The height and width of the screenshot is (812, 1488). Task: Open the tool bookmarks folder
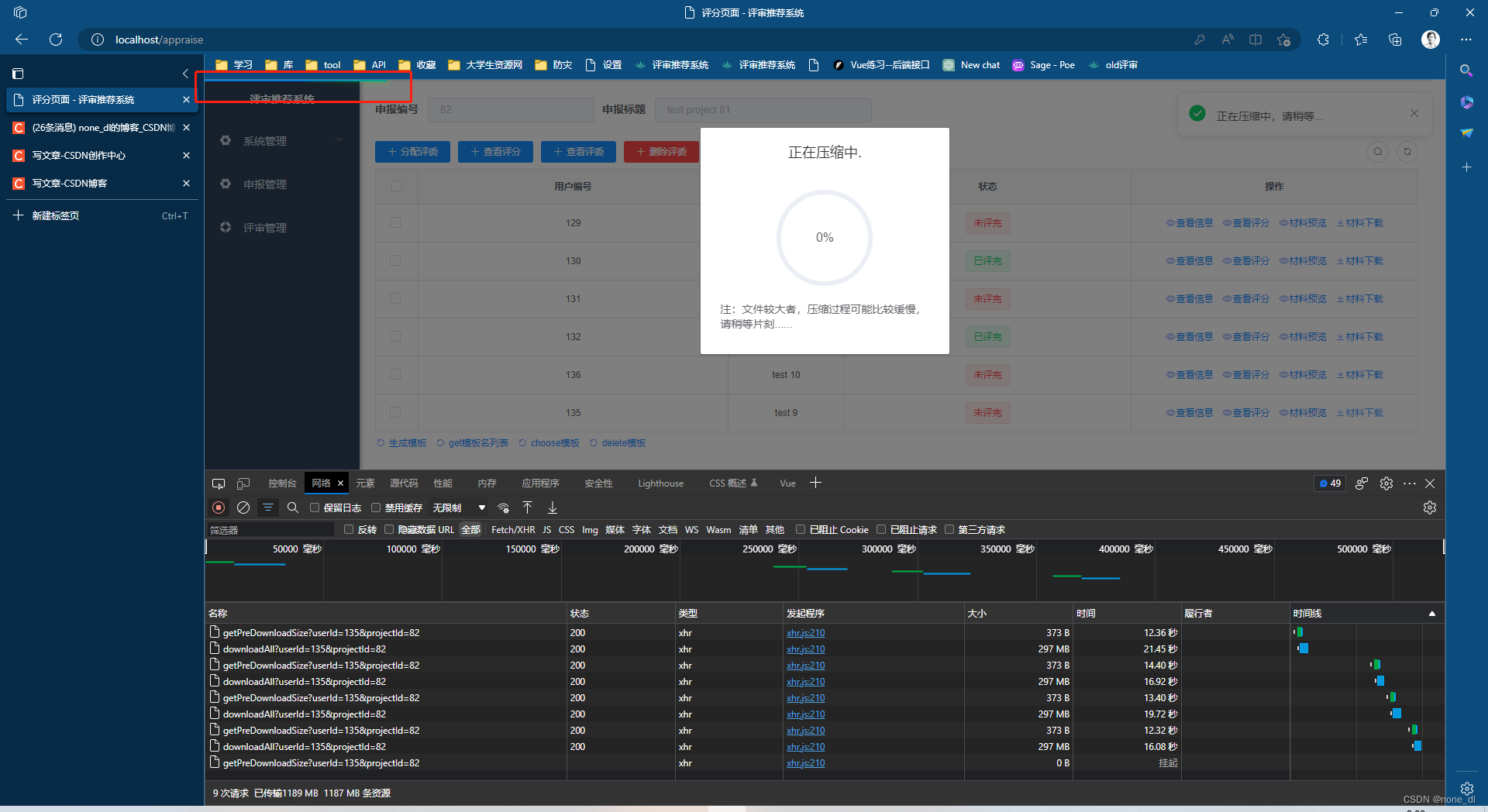323,65
